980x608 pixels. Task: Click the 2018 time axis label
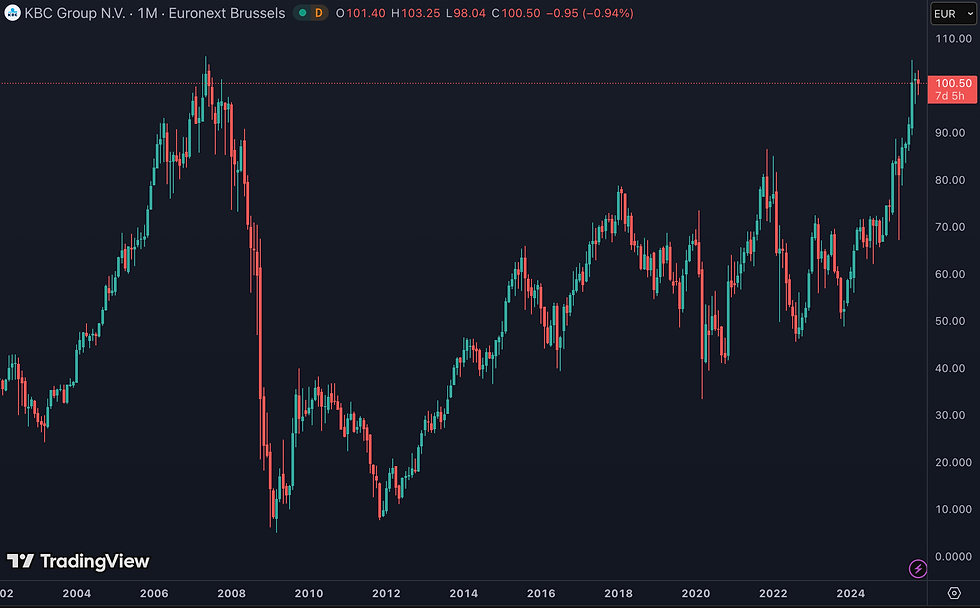click(x=619, y=594)
